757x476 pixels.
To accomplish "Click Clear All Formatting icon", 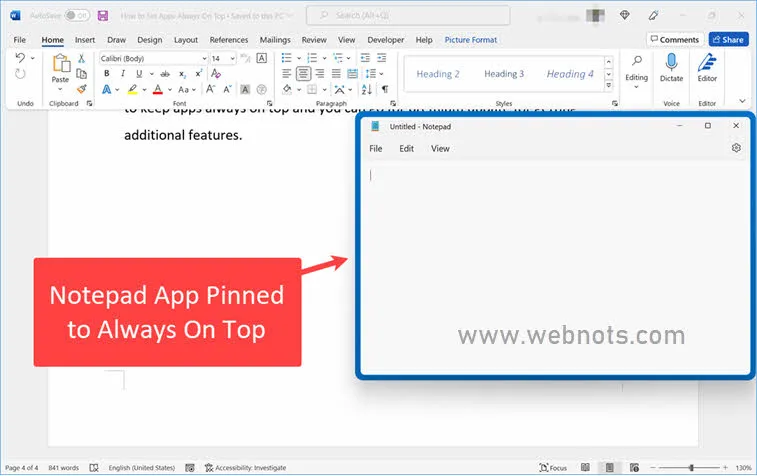I will pos(216,73).
